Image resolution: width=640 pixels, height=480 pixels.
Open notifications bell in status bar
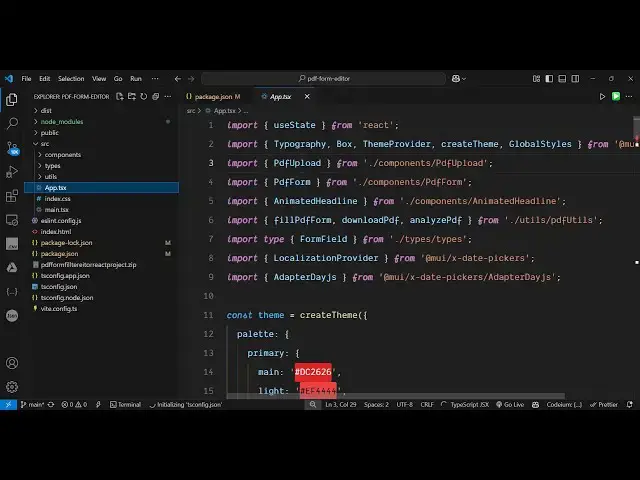[630, 404]
